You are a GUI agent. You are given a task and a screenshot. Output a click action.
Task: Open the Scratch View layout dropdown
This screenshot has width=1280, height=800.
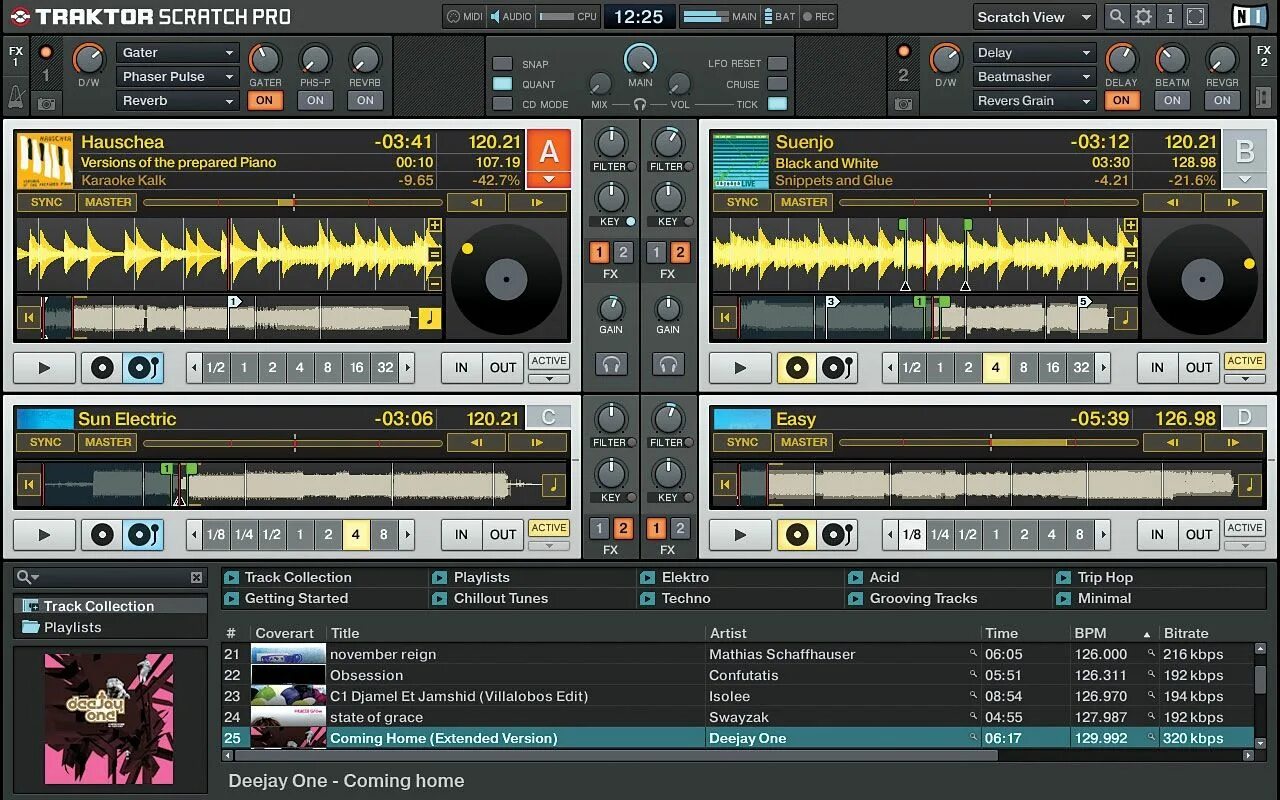click(x=1034, y=17)
